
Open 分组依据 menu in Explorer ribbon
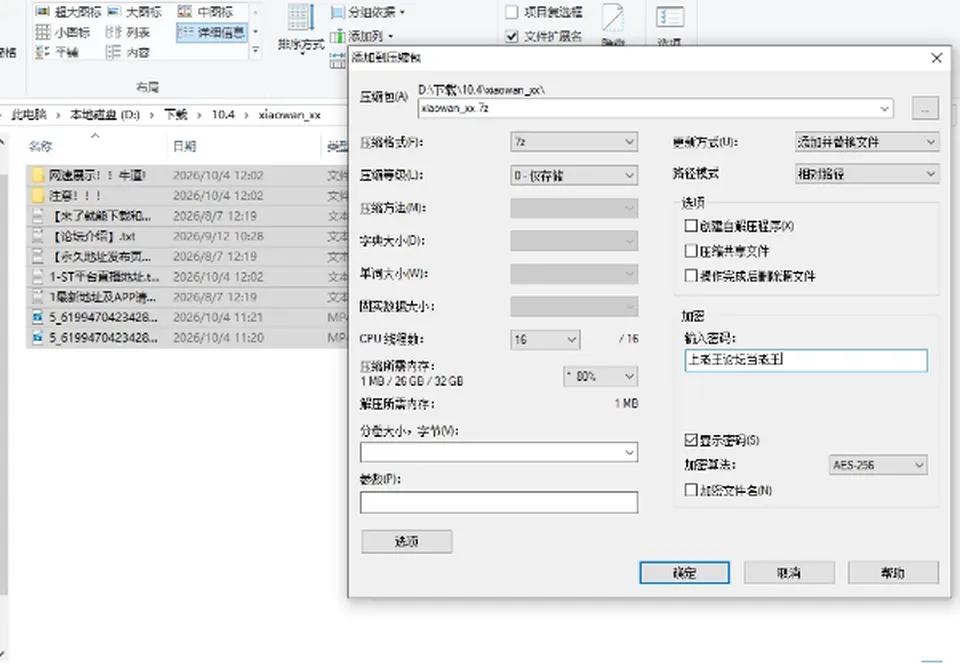coord(368,12)
